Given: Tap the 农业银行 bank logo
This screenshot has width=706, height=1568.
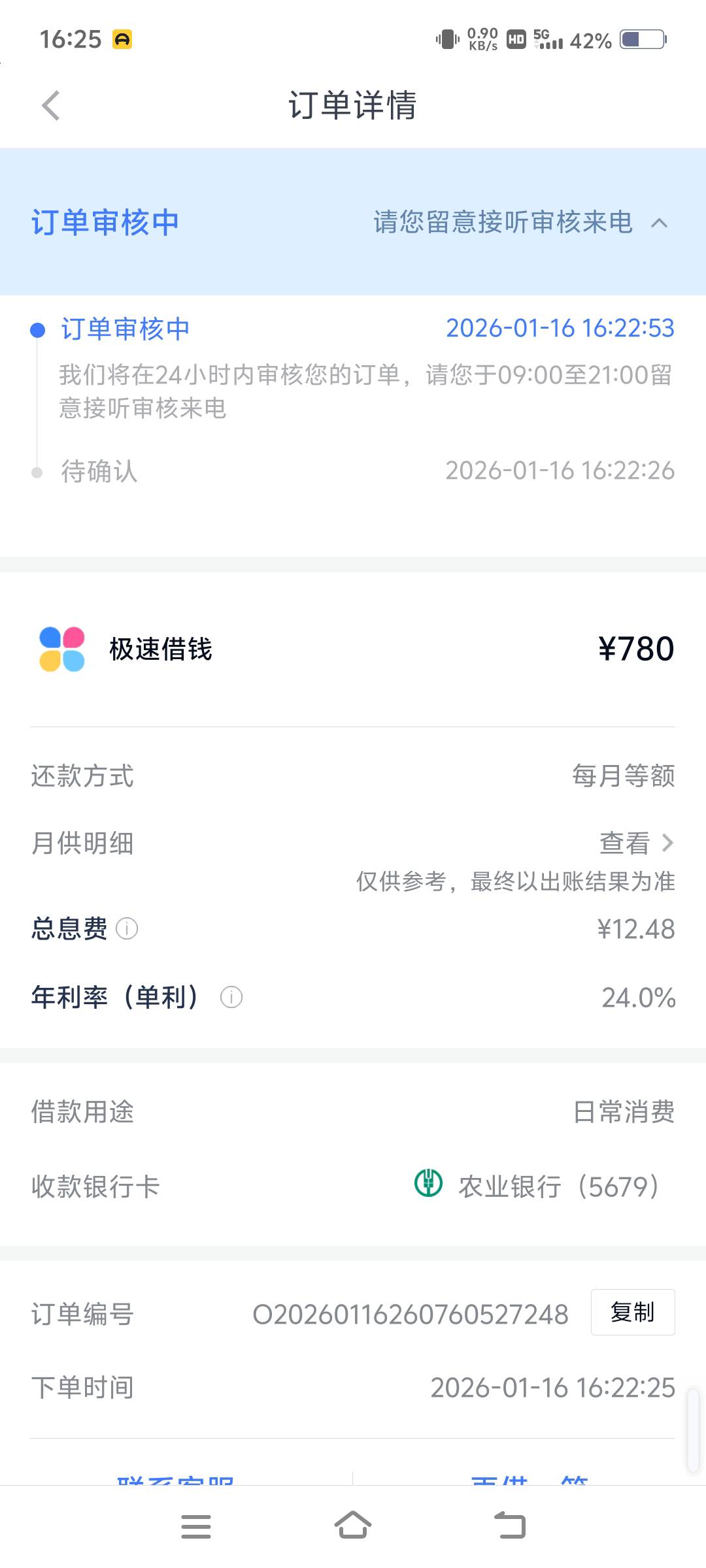Looking at the screenshot, I should [x=429, y=1183].
